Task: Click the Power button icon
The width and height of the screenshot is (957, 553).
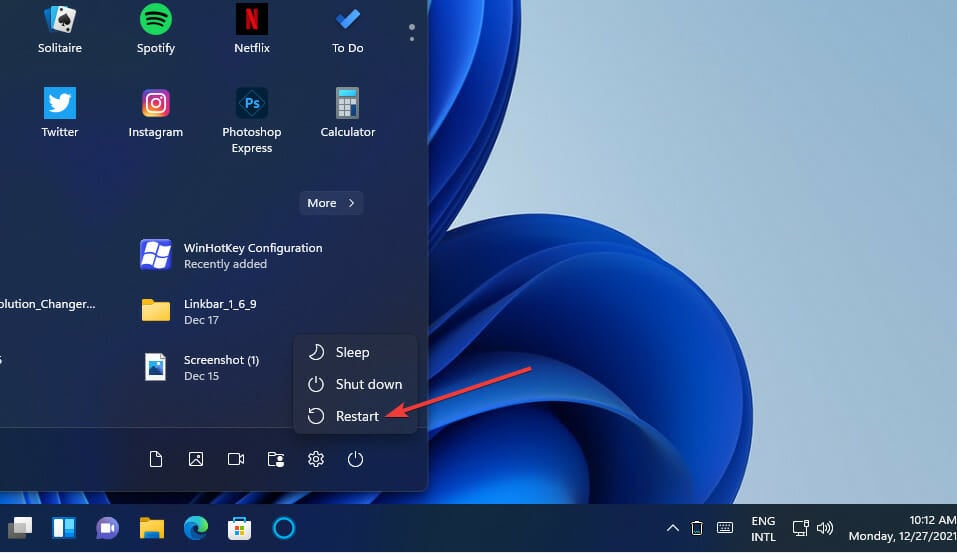Action: pos(355,459)
